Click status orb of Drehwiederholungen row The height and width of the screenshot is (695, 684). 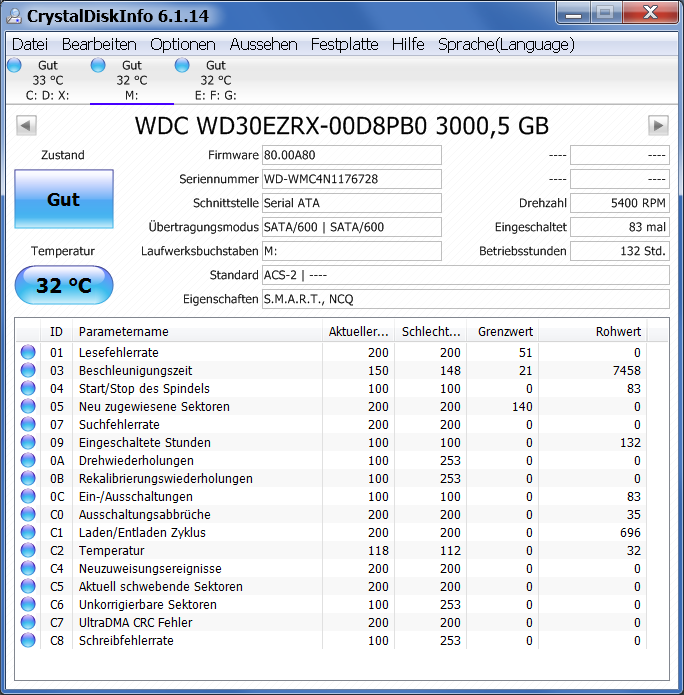pyautogui.click(x=28, y=461)
